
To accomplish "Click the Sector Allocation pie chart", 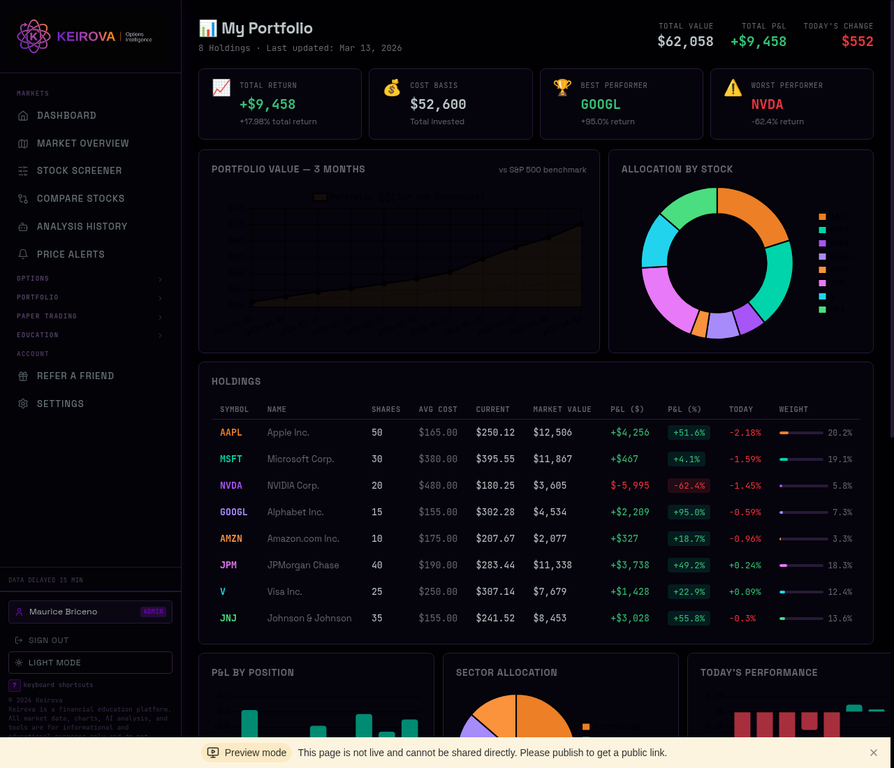I will click(516, 717).
